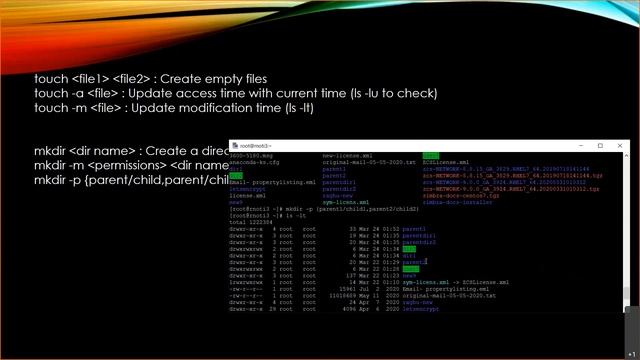640x360 pixels.
Task: Click the slide line starting 'mkdir -m <permissions>'
Action: pyautogui.click(x=131, y=166)
